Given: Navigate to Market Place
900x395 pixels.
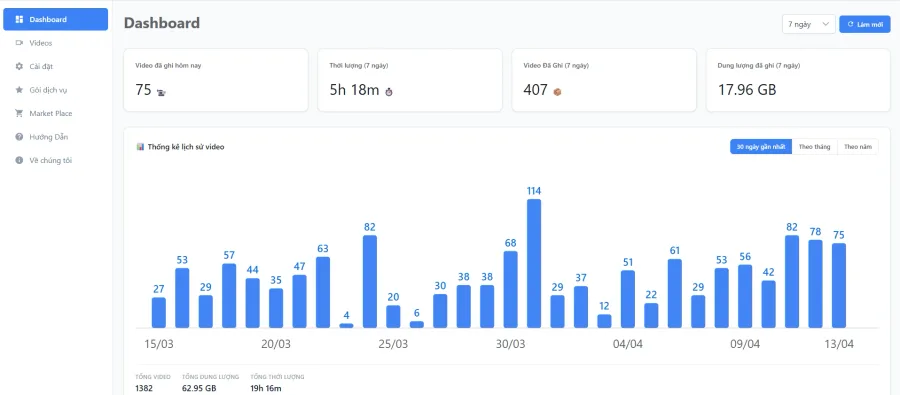Looking at the screenshot, I should click(56, 114).
